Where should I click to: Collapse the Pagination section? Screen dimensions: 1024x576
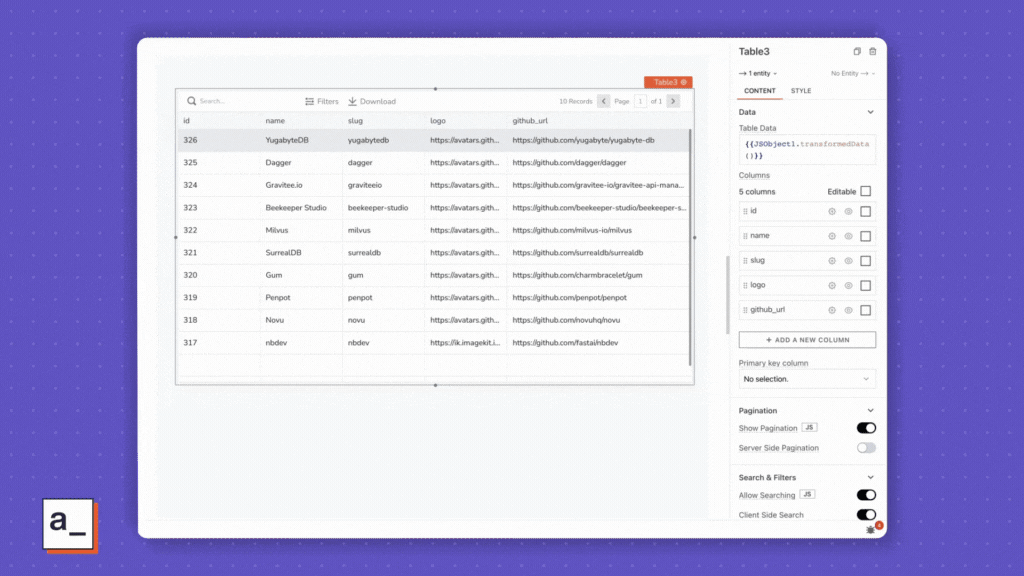click(871, 411)
